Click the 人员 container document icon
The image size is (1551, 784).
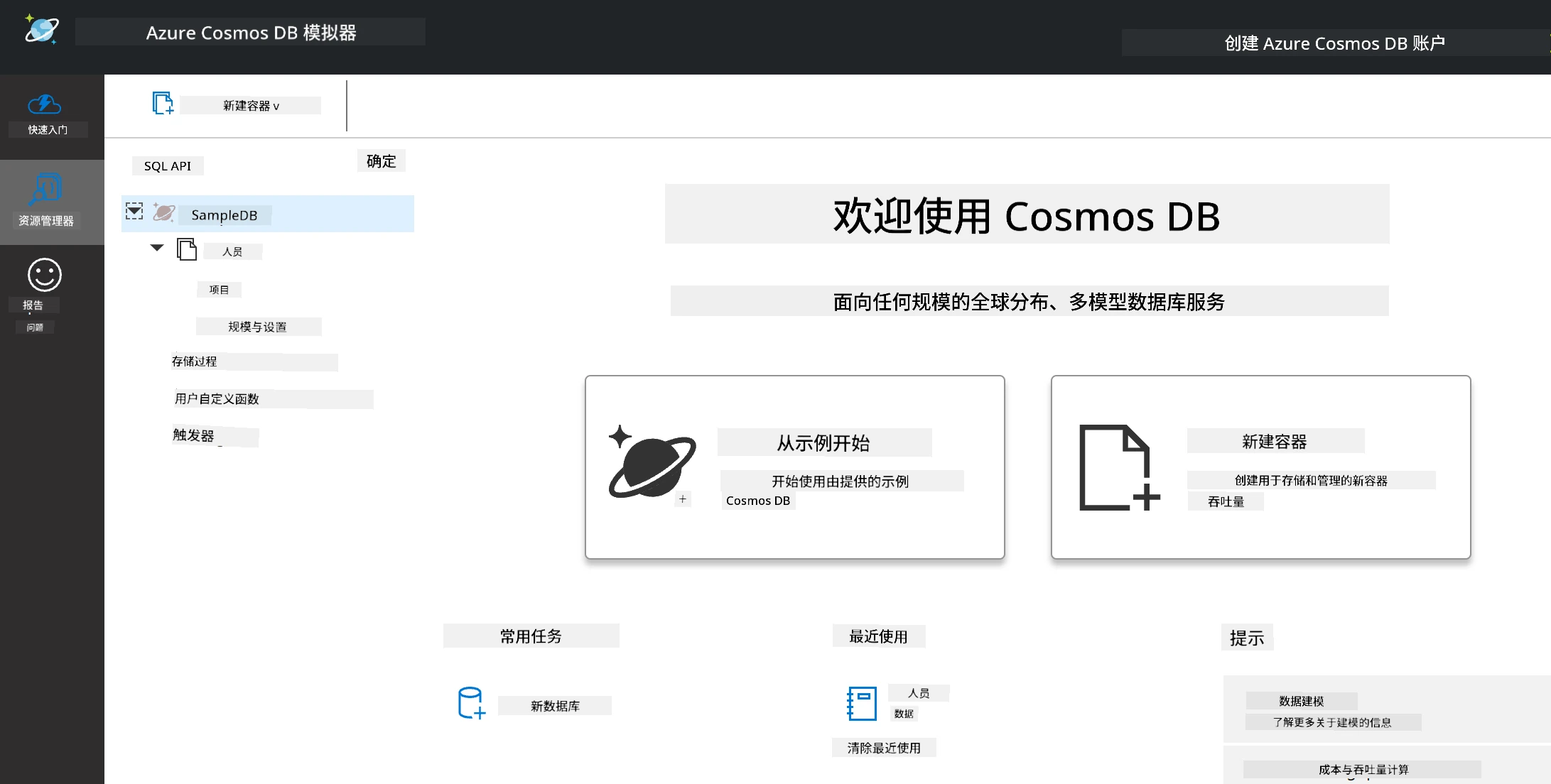tap(187, 249)
